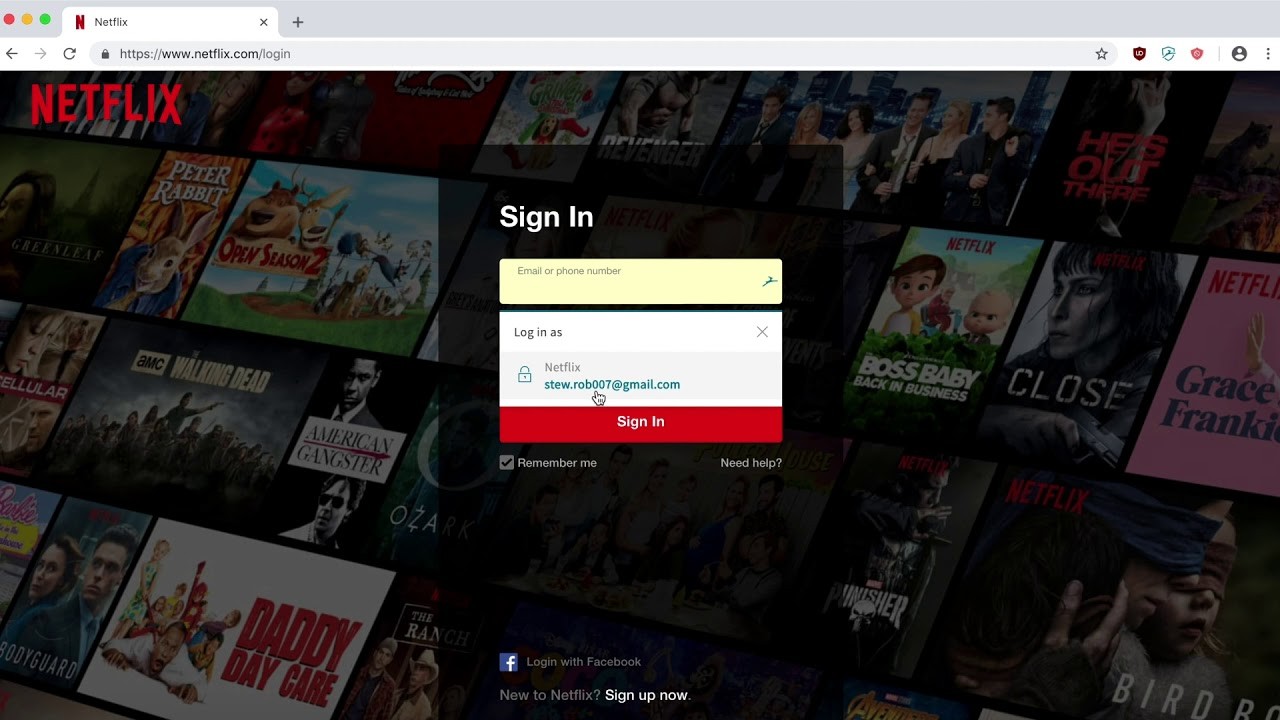Image resolution: width=1280 pixels, height=720 pixels.
Task: Open the Chrome profile avatar
Action: point(1239,54)
